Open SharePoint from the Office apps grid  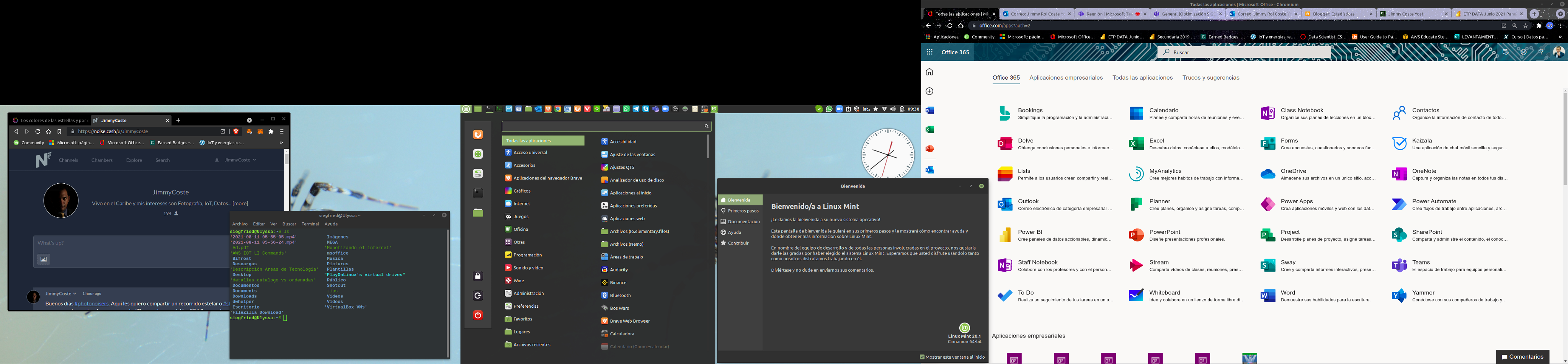pyautogui.click(x=1449, y=235)
